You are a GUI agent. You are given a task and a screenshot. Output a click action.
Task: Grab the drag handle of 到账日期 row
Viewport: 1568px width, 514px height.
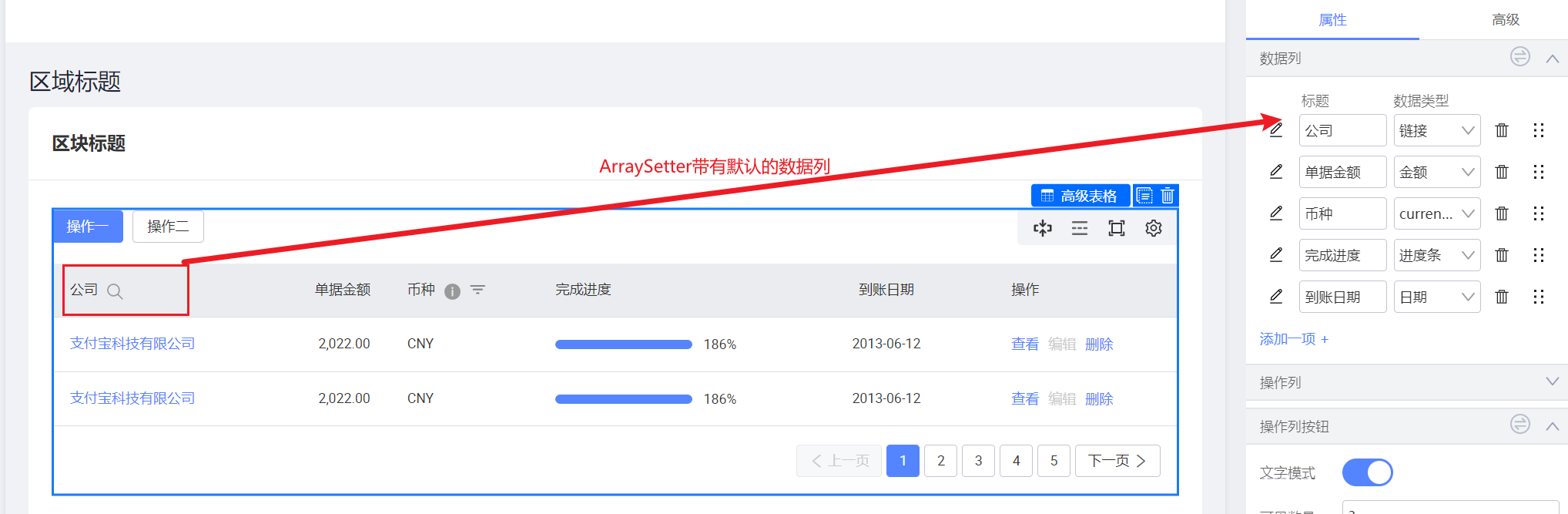[1539, 297]
